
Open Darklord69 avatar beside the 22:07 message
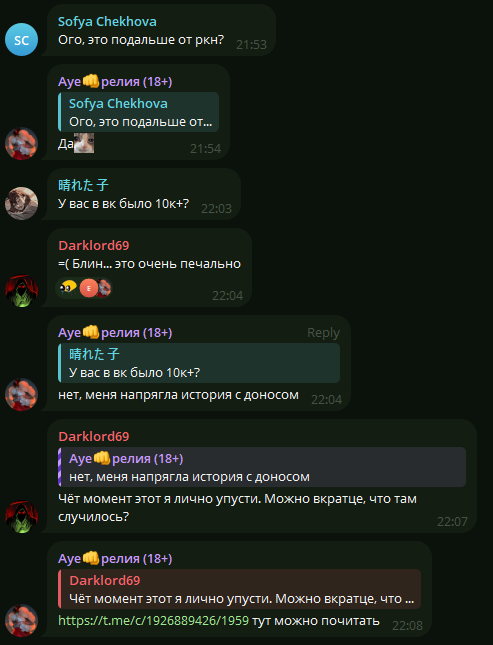click(x=21, y=517)
